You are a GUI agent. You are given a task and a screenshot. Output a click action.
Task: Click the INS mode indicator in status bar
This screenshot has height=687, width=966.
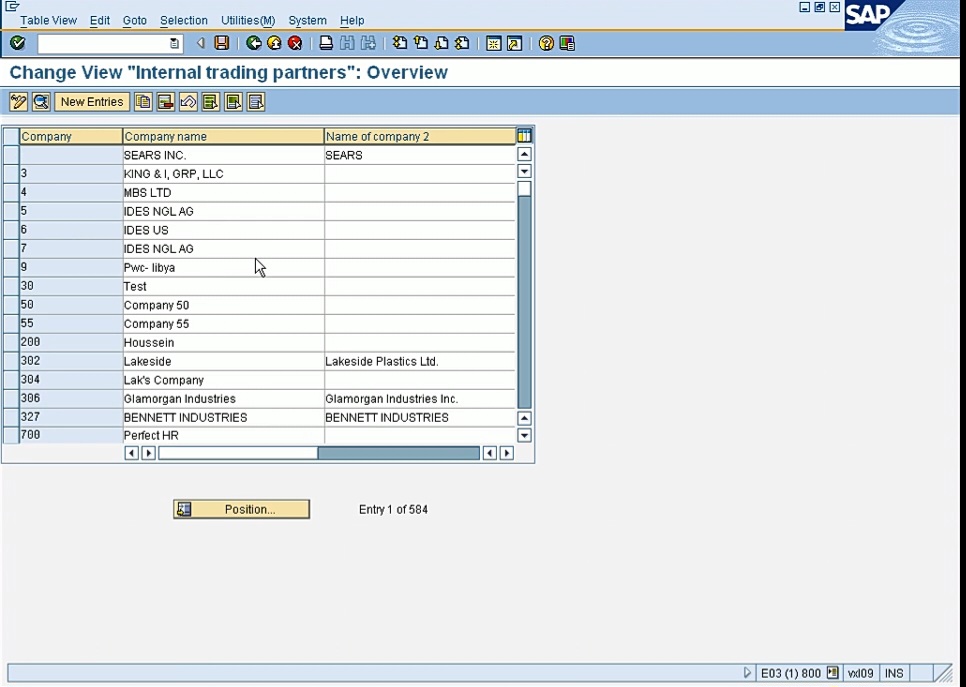[894, 673]
